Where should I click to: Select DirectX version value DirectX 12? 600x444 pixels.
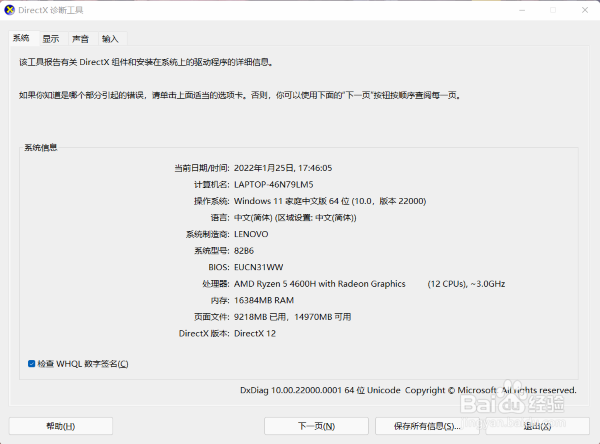coord(255,333)
